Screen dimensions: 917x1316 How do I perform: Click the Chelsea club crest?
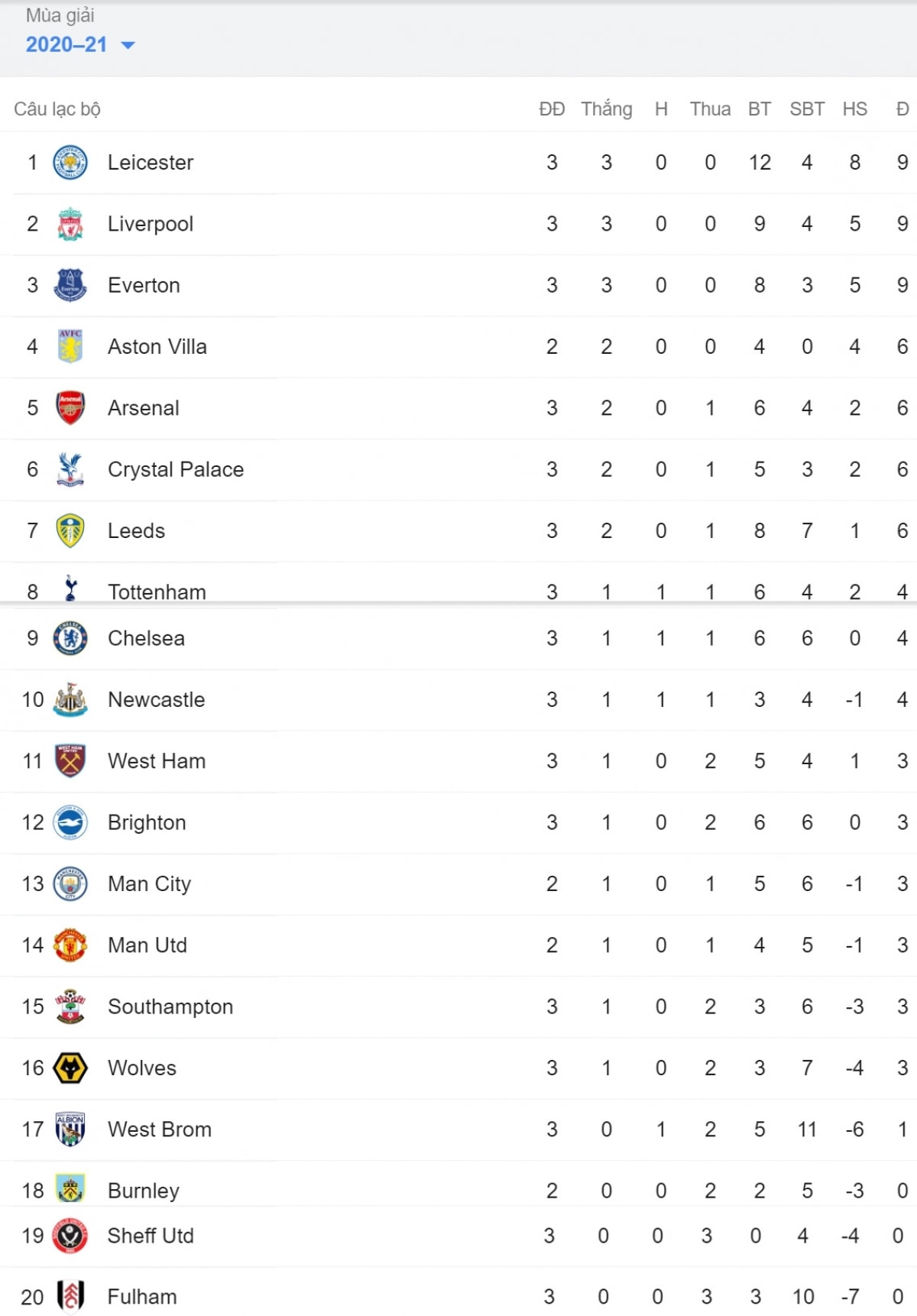tap(70, 638)
